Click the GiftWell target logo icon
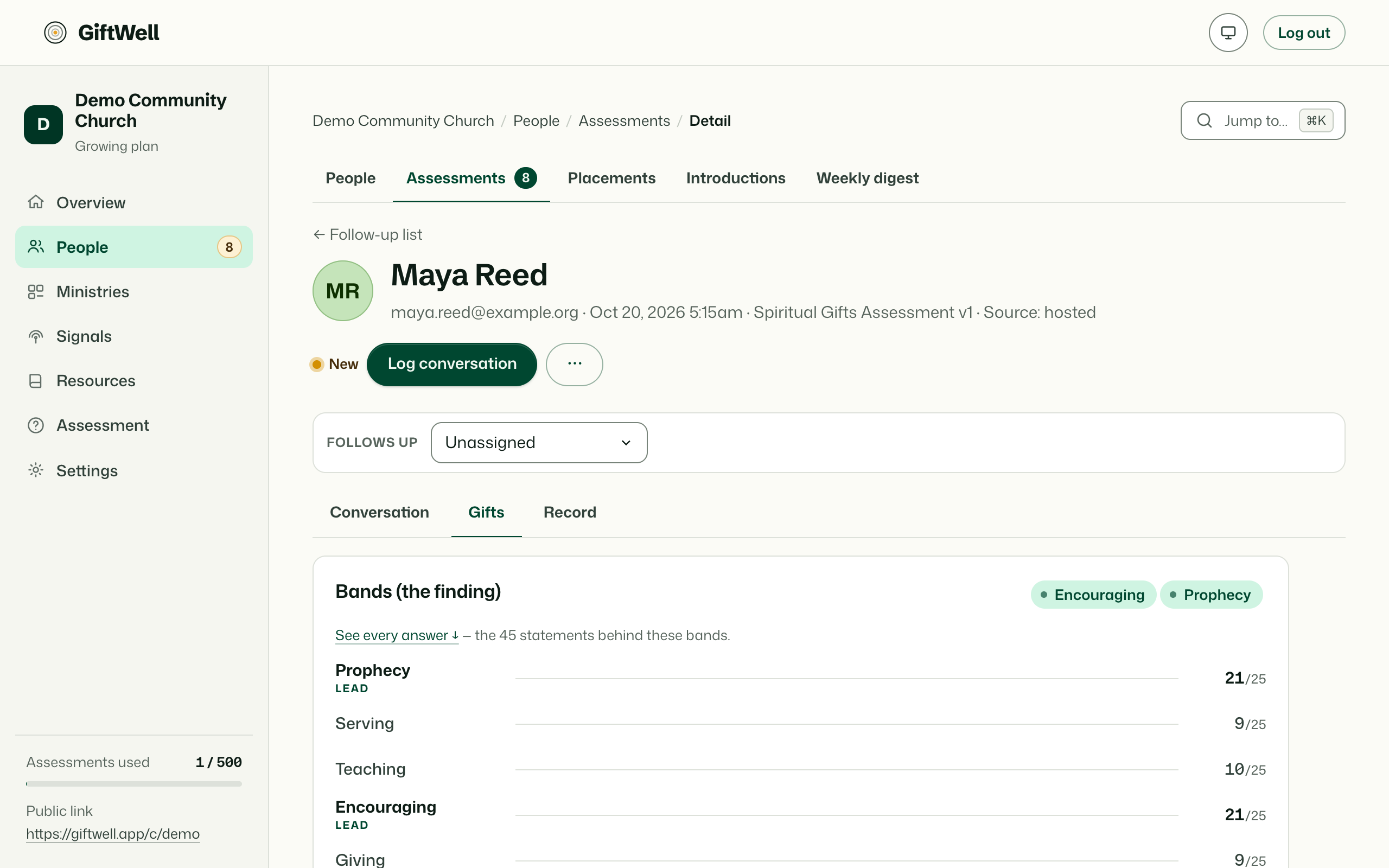 [55, 33]
